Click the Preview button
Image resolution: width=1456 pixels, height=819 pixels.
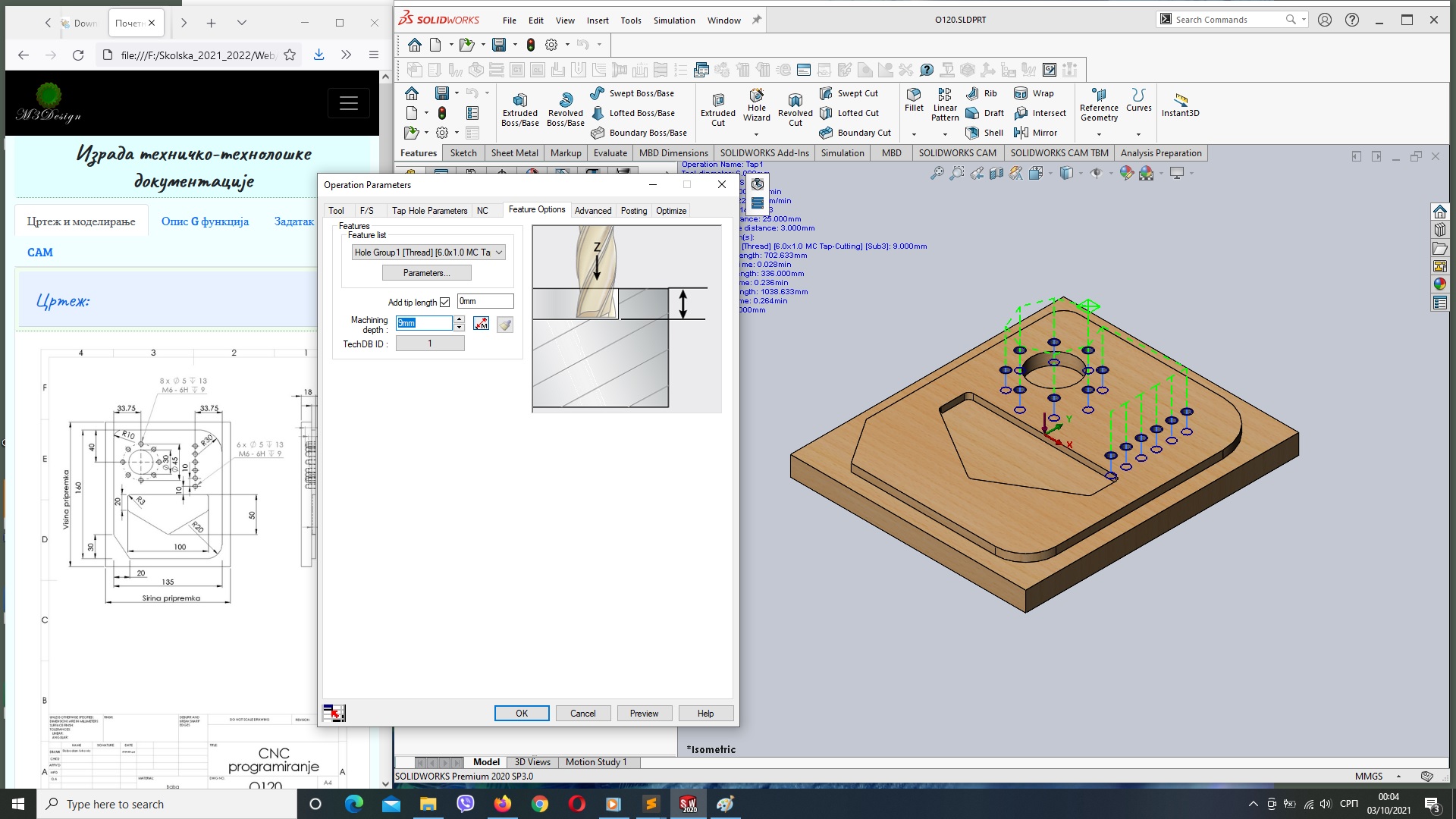point(644,713)
